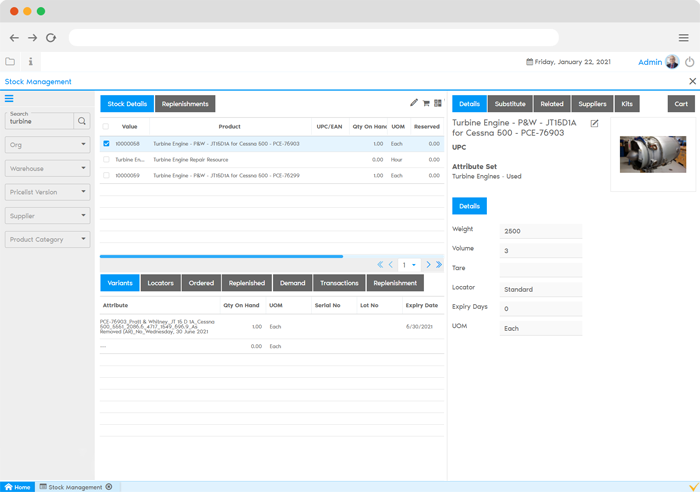The image size is (700, 492).
Task: Click the pencil edit icon above grid
Action: (x=414, y=103)
